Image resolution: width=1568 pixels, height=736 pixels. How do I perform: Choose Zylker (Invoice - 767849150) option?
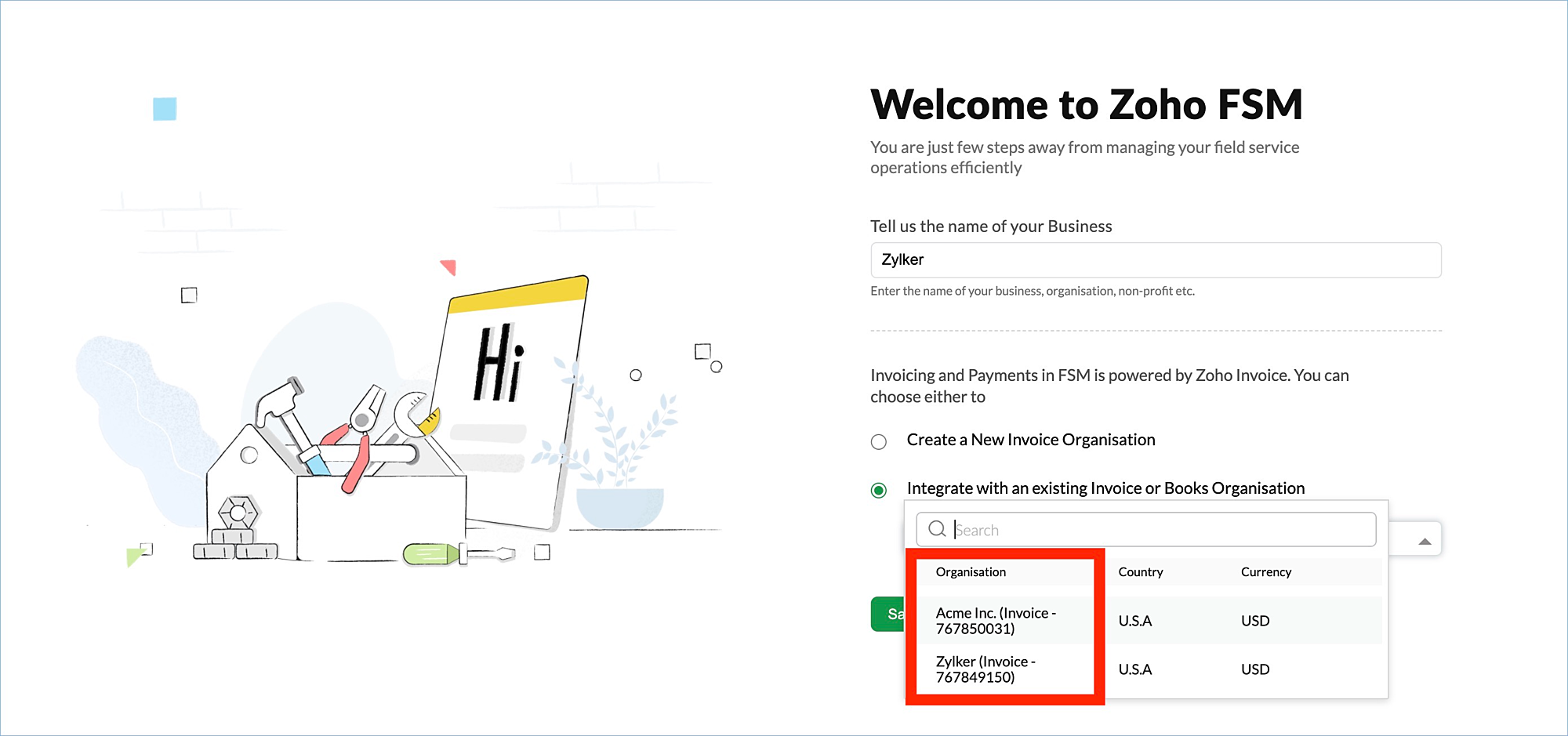985,669
